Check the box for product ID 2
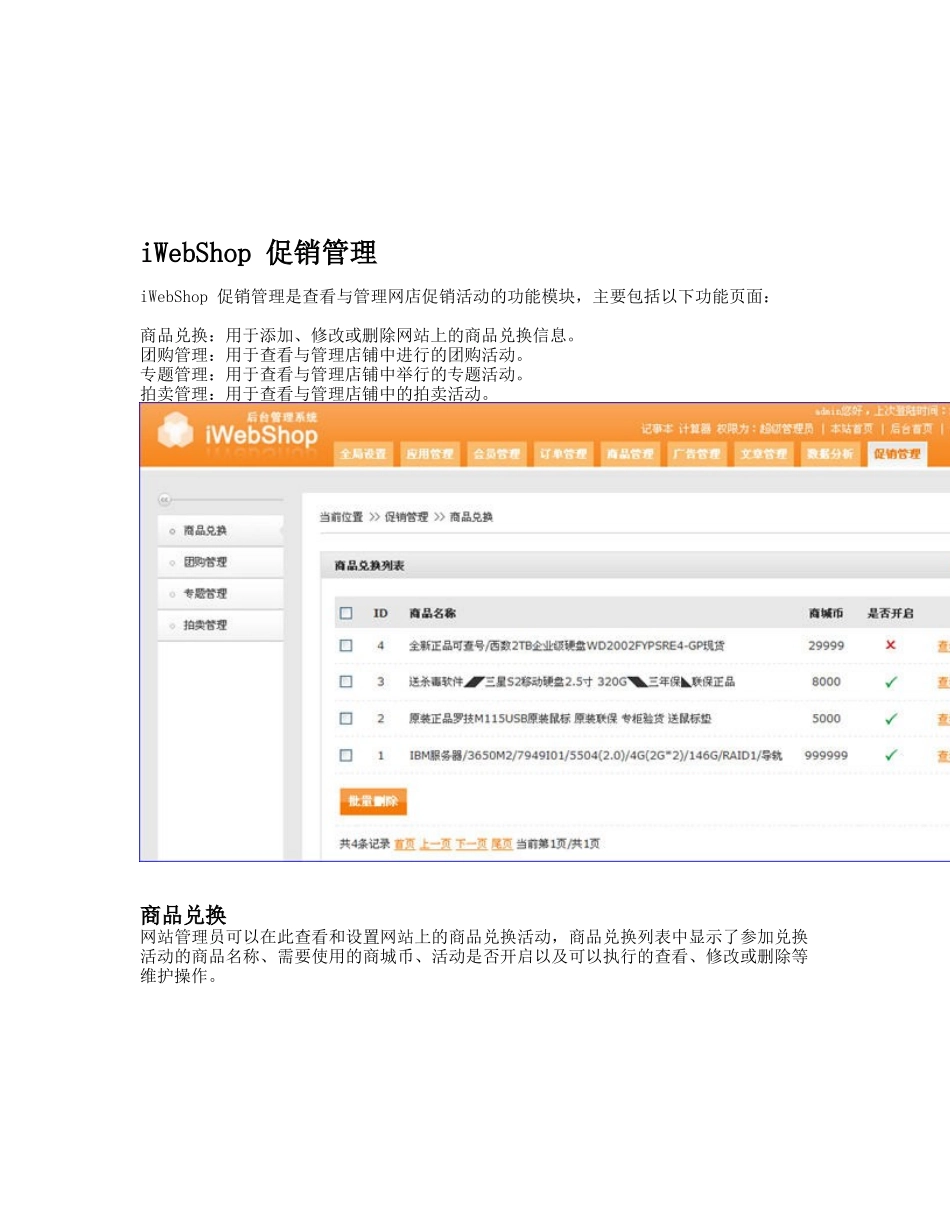The image size is (950, 1230). (346, 718)
